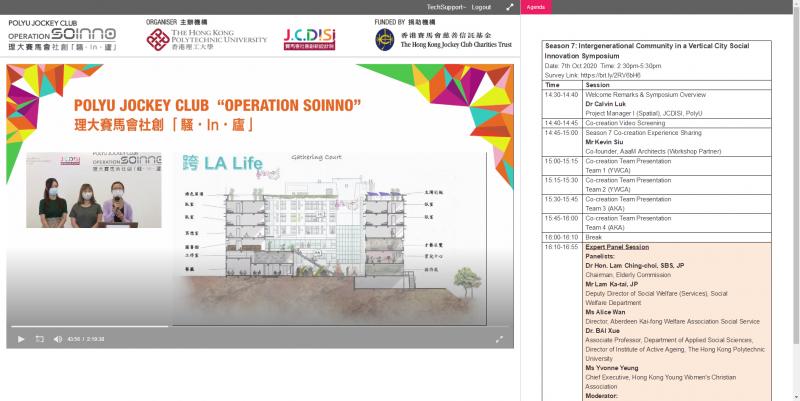Click the LA Life building section drawing
Screen dimensions: 800x401
pyautogui.click(x=329, y=238)
